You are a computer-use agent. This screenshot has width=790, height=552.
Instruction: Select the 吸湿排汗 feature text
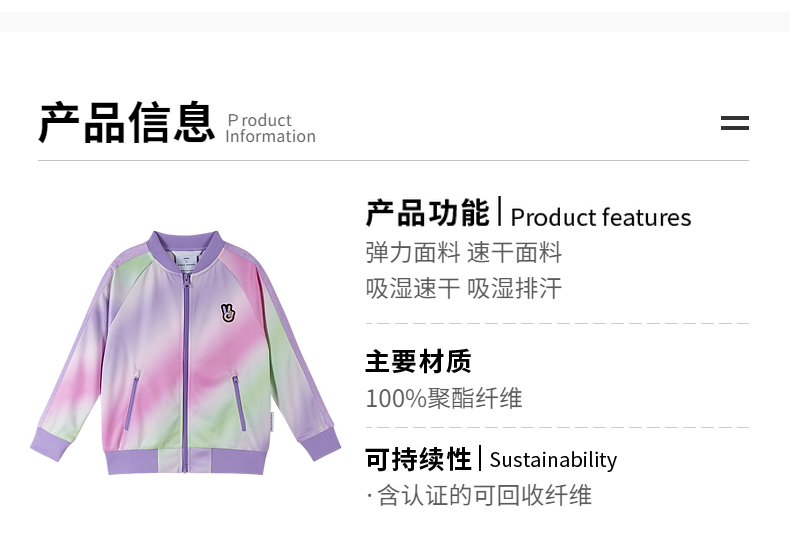[x=514, y=289]
